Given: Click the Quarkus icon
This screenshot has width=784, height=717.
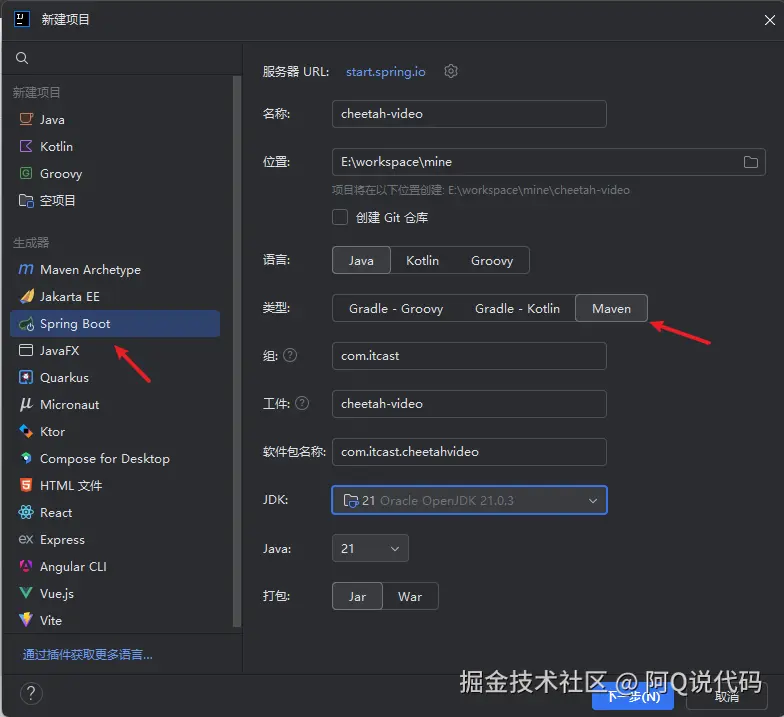Looking at the screenshot, I should pyautogui.click(x=26, y=378).
